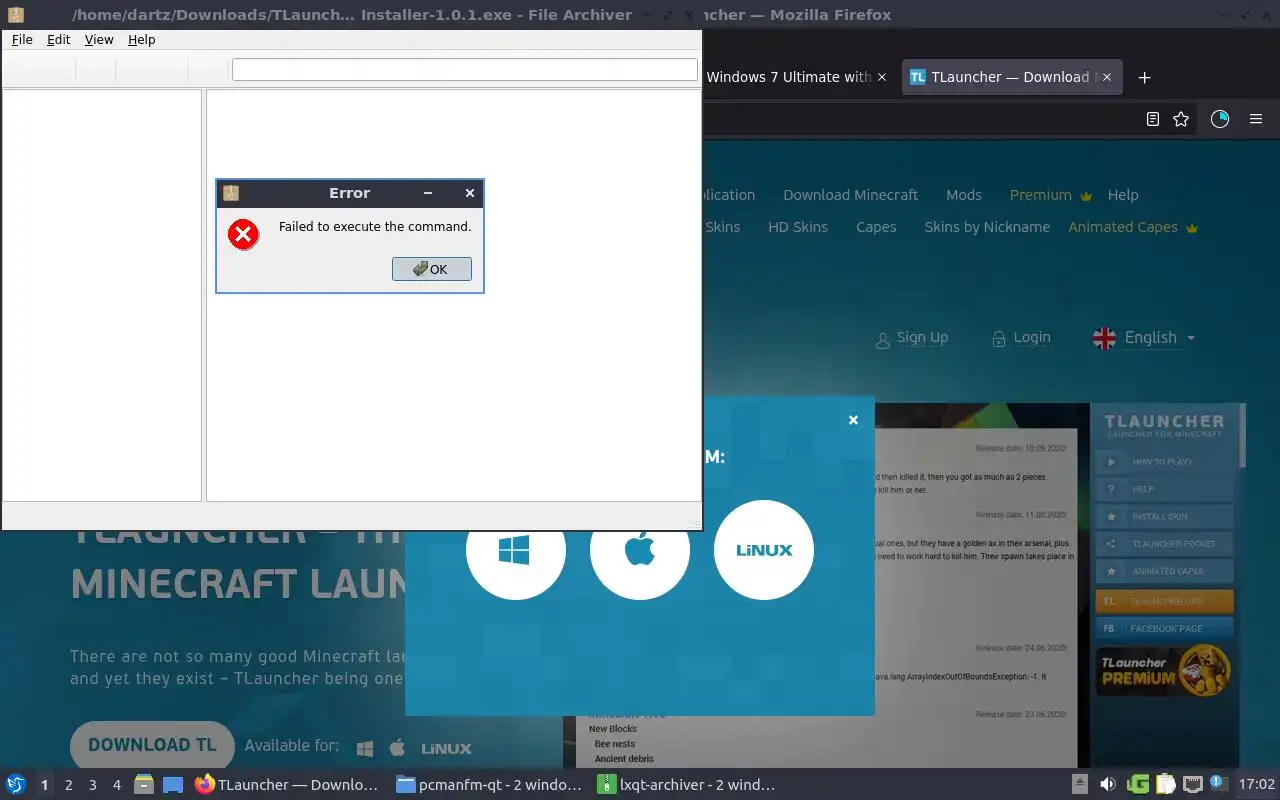
Task: Switch to virtual desktop 3
Action: 92,785
